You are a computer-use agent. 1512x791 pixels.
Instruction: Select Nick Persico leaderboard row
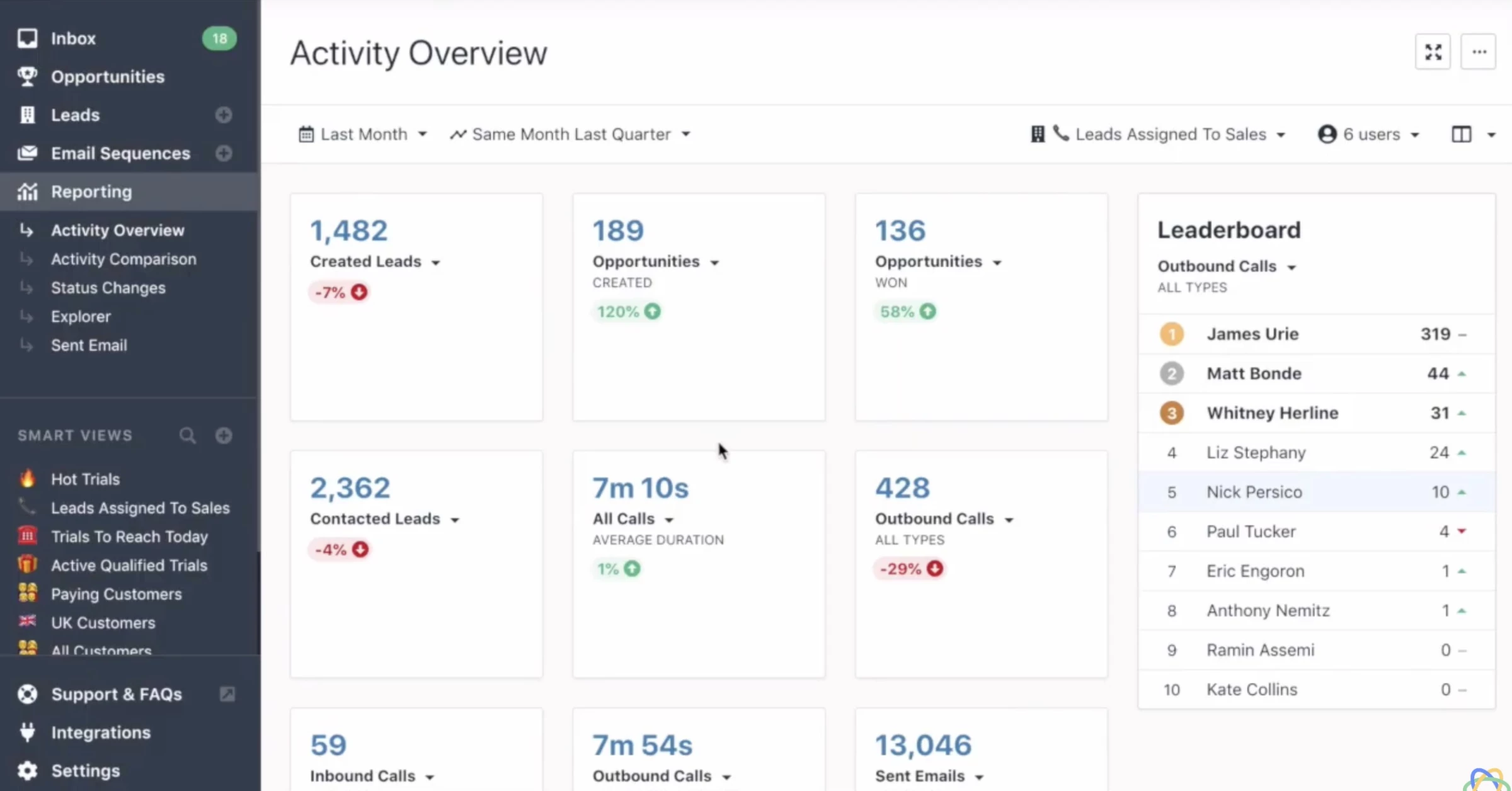1317,492
